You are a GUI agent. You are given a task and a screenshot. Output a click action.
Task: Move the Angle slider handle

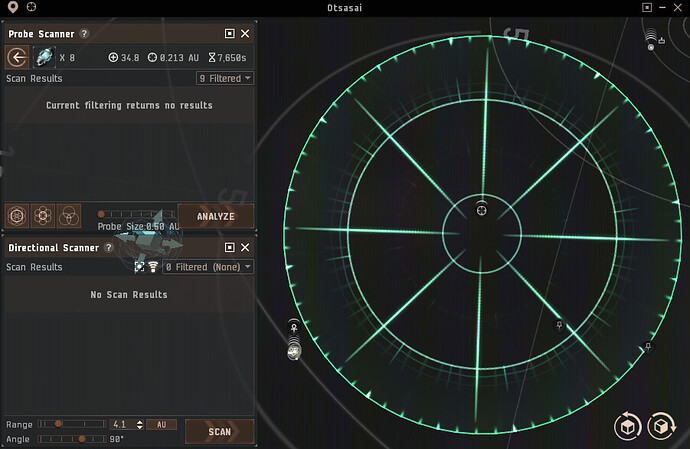(82, 439)
